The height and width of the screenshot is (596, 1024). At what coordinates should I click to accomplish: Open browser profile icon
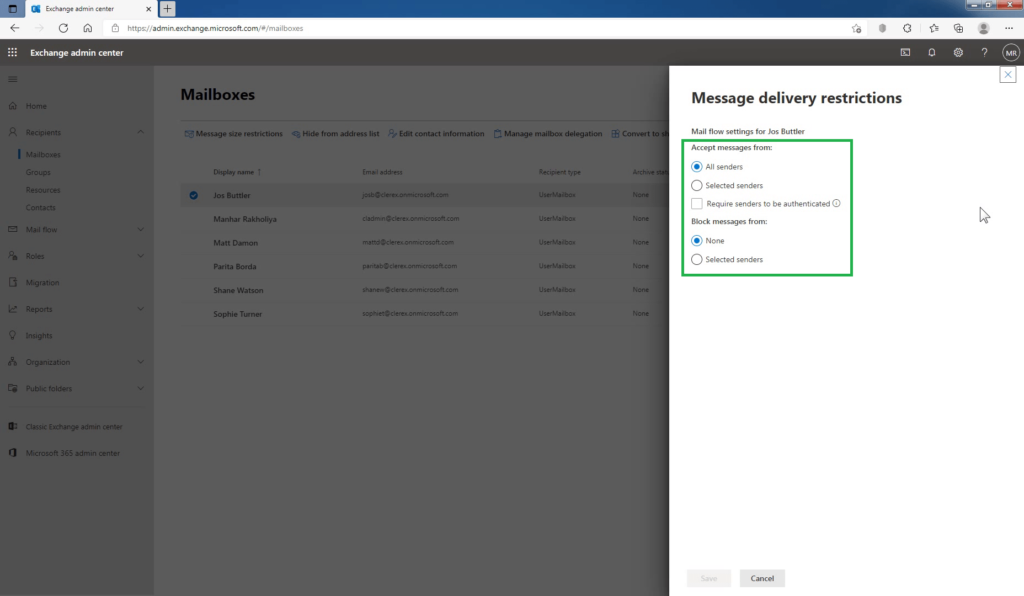click(984, 28)
